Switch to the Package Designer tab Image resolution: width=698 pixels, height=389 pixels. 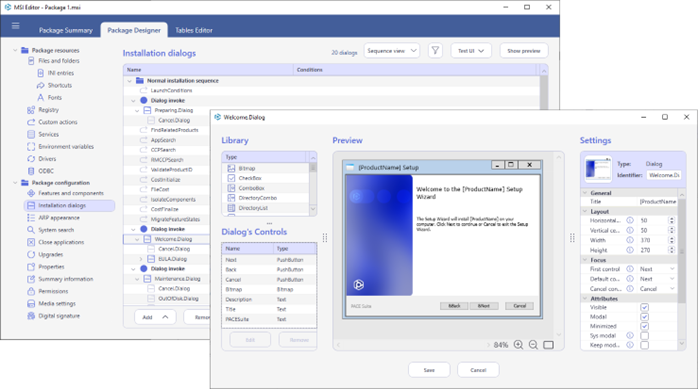[x=134, y=30]
